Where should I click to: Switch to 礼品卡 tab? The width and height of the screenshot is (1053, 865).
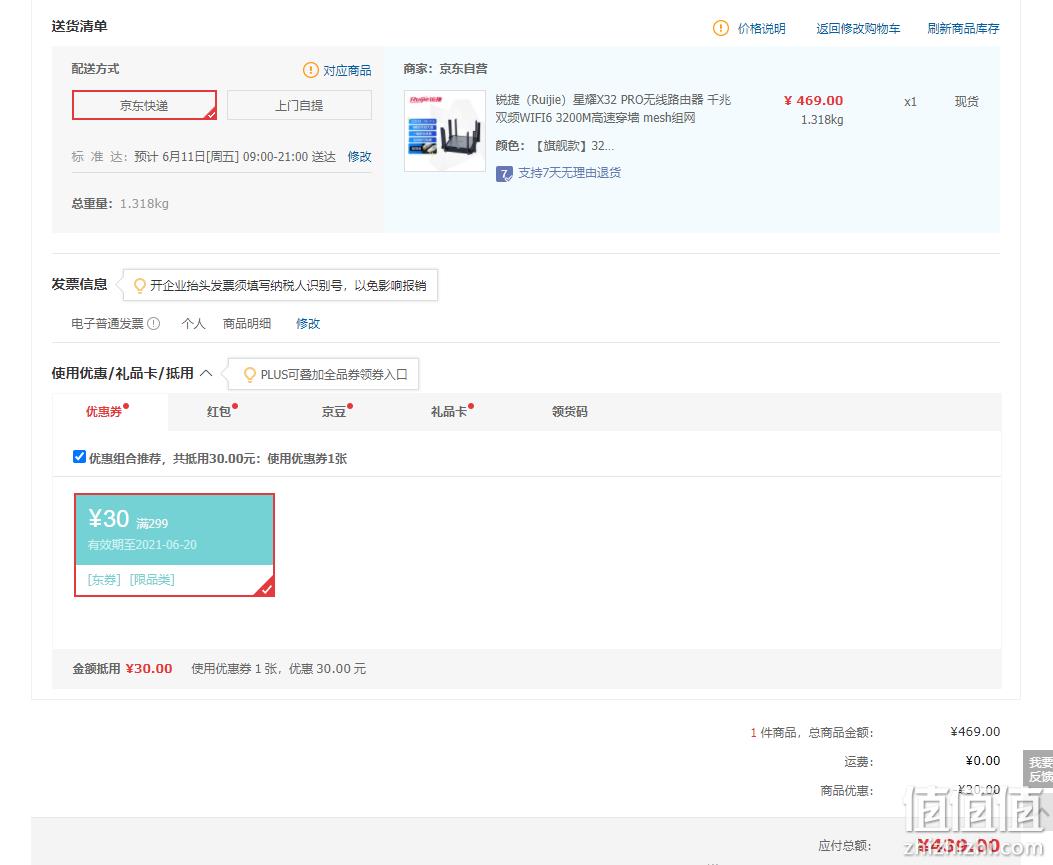tap(449, 412)
